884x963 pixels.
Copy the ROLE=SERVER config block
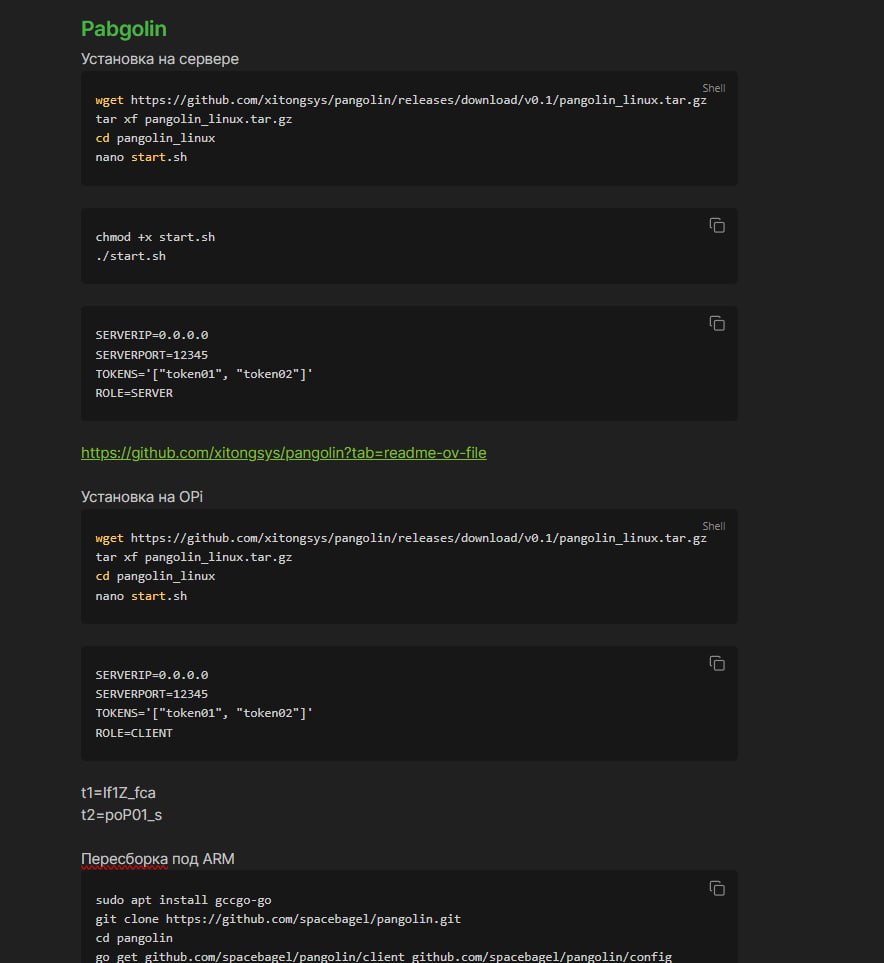coord(717,323)
